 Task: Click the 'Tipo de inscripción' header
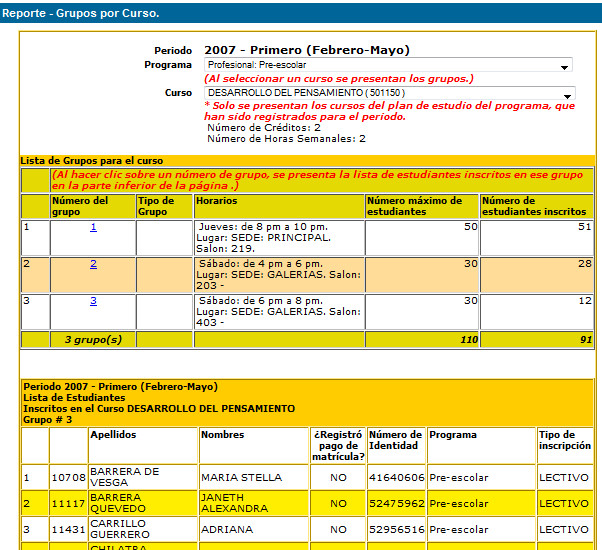point(565,445)
